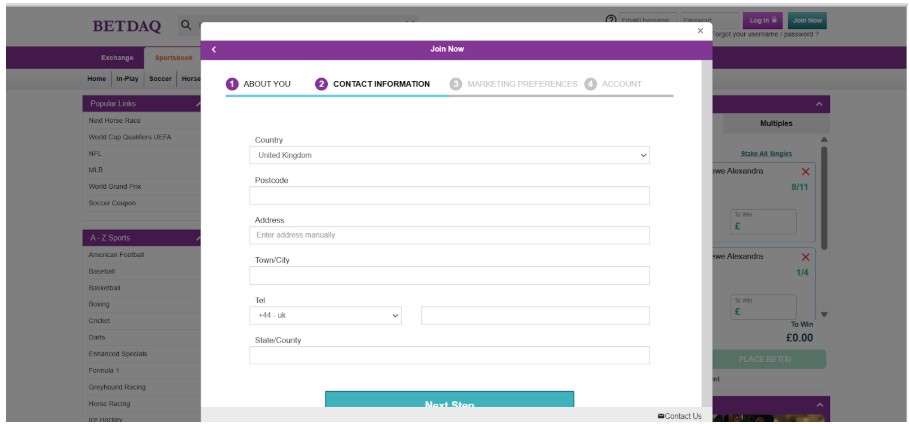
Task: Click the search magnifier icon
Action: (x=186, y=25)
